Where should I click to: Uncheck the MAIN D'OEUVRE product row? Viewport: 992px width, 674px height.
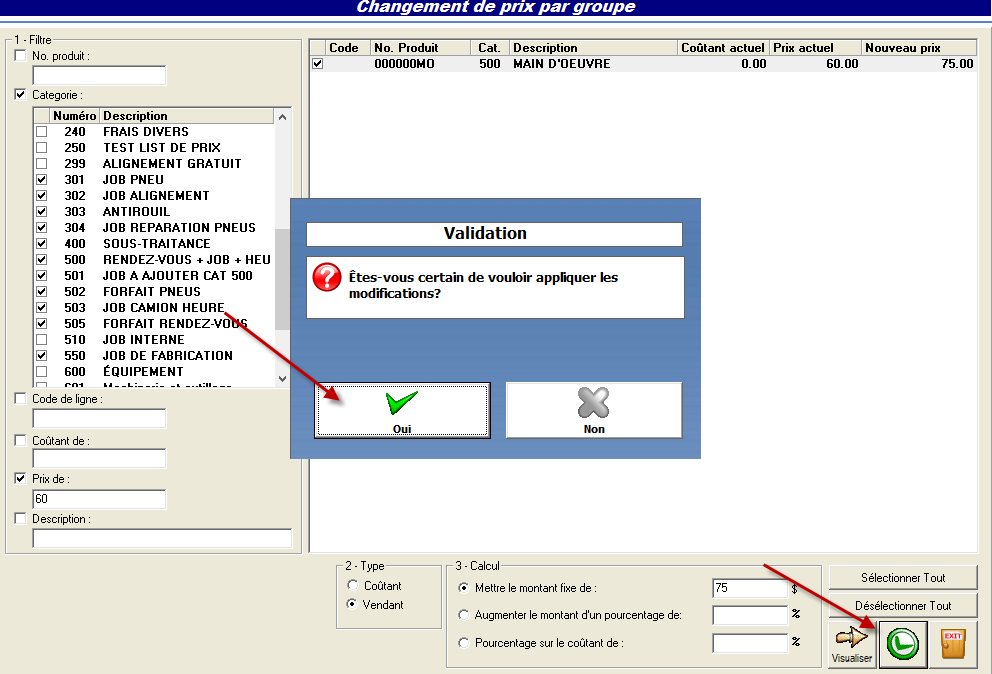[x=318, y=64]
